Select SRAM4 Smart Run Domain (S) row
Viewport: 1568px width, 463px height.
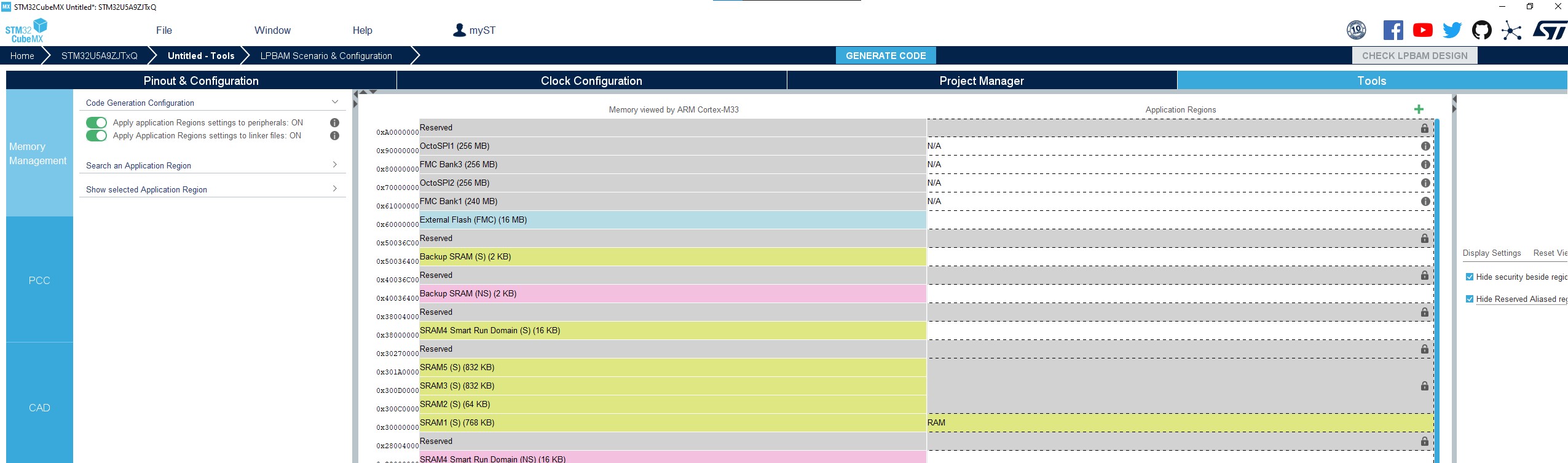(x=672, y=330)
